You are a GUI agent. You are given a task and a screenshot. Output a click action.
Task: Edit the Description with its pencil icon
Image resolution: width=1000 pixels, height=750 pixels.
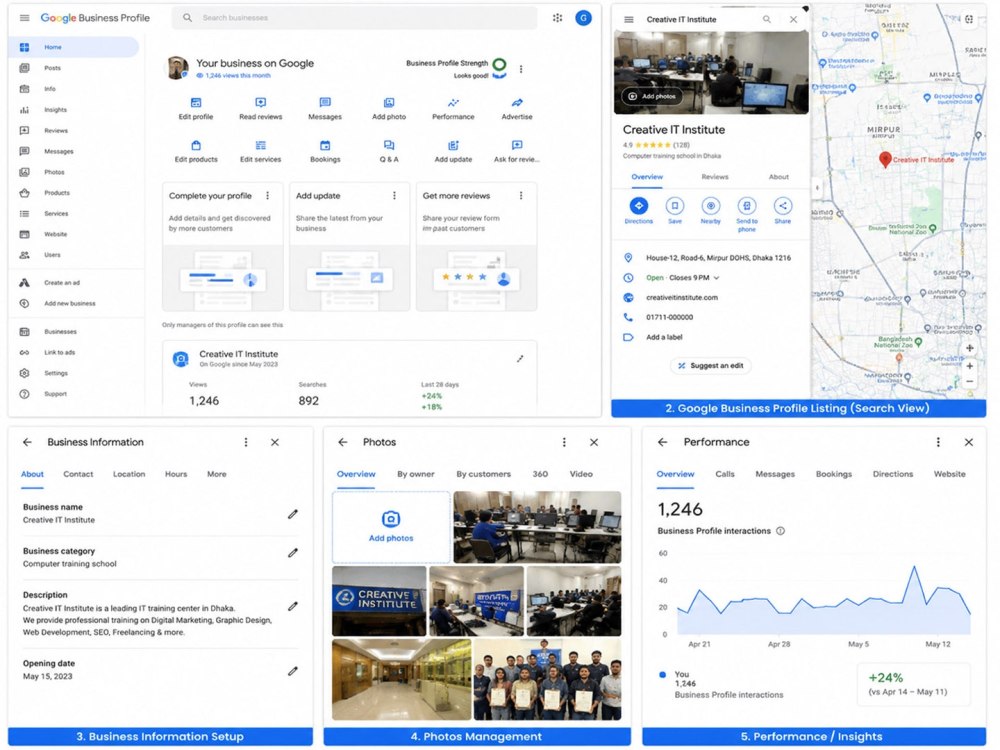(293, 607)
